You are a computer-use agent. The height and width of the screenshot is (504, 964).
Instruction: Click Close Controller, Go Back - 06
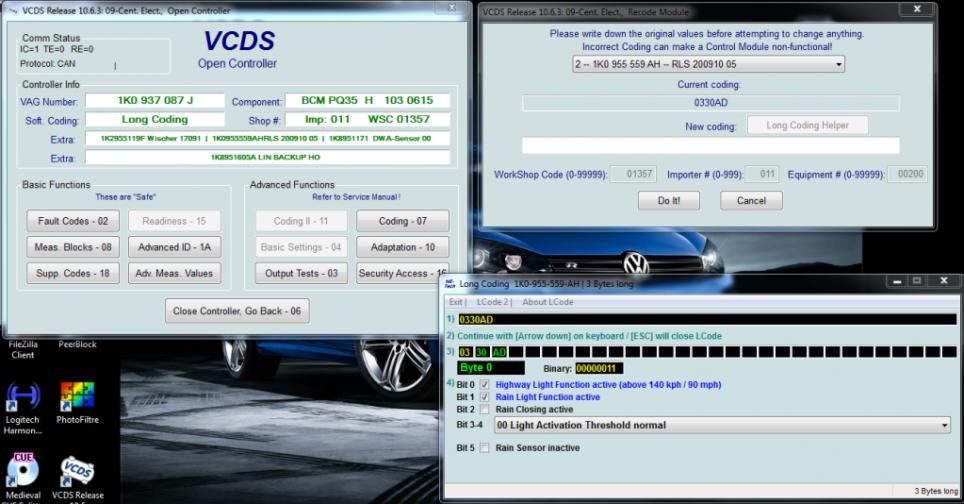(237, 311)
